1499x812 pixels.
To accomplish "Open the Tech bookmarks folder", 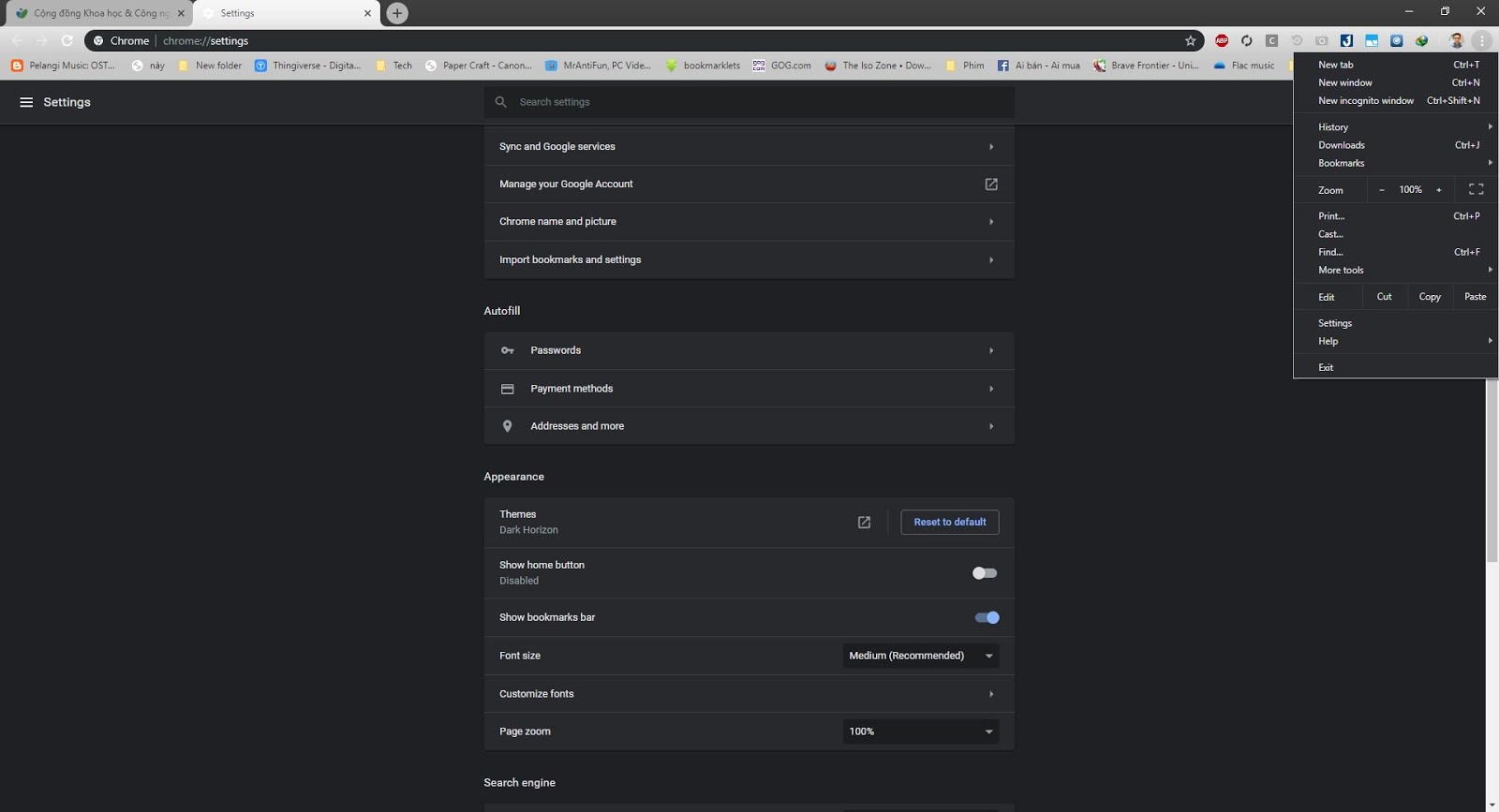I will pyautogui.click(x=393, y=66).
